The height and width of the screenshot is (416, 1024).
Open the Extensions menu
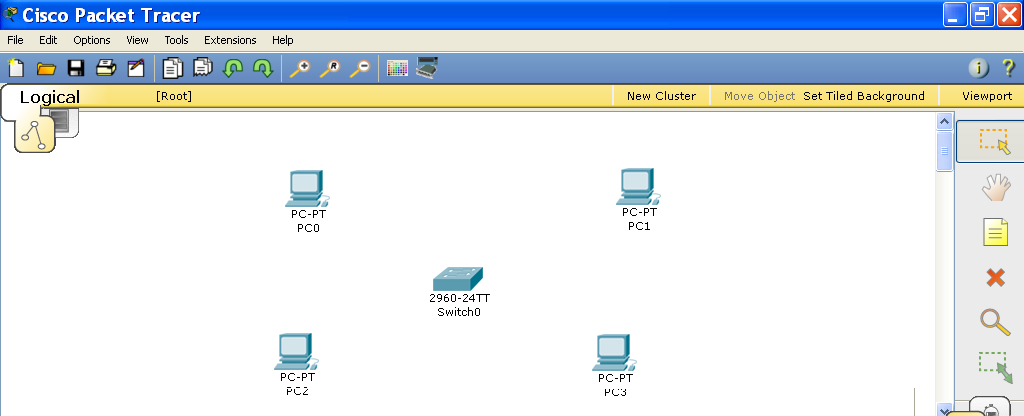(231, 40)
